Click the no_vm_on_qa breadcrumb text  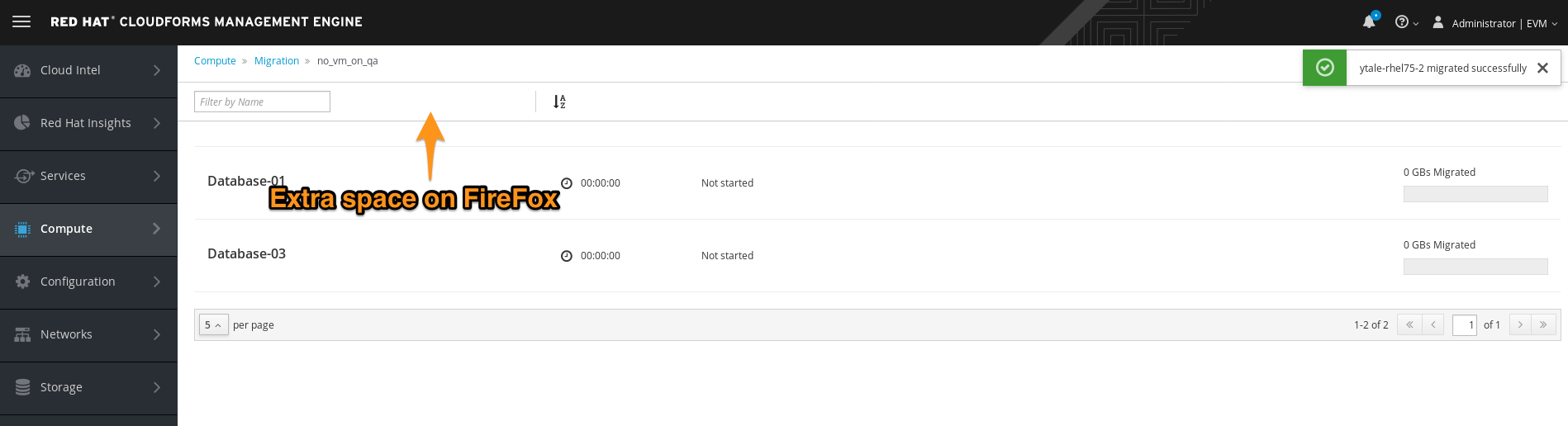pos(348,61)
